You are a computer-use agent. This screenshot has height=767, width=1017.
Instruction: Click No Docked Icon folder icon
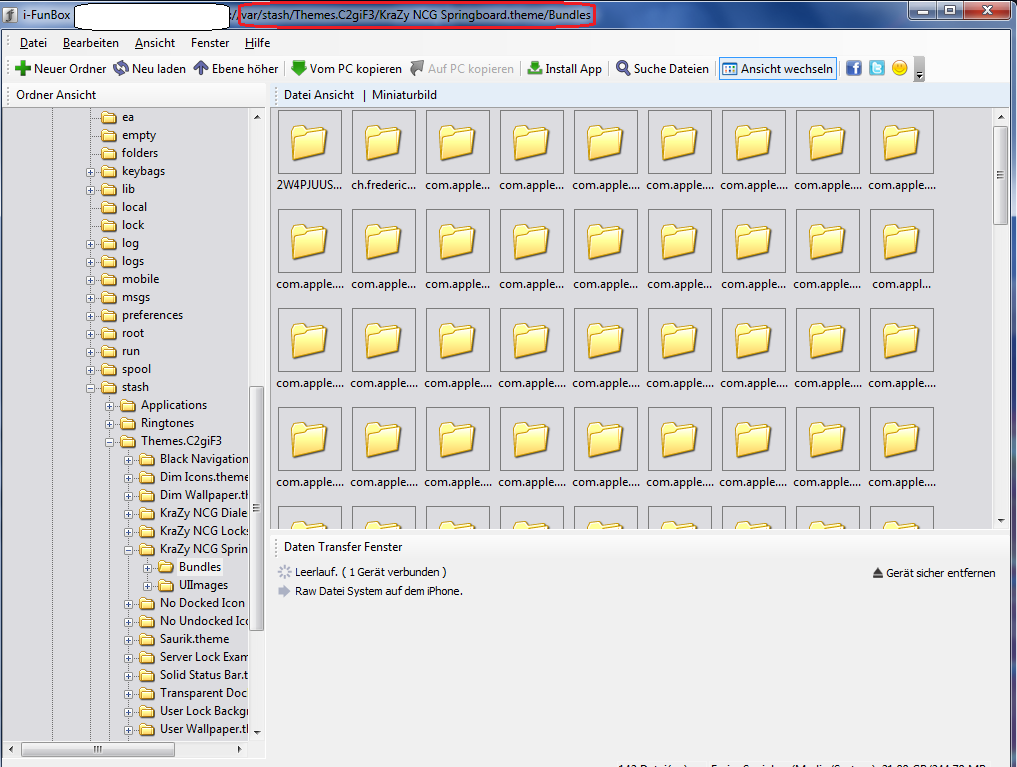tap(147, 604)
